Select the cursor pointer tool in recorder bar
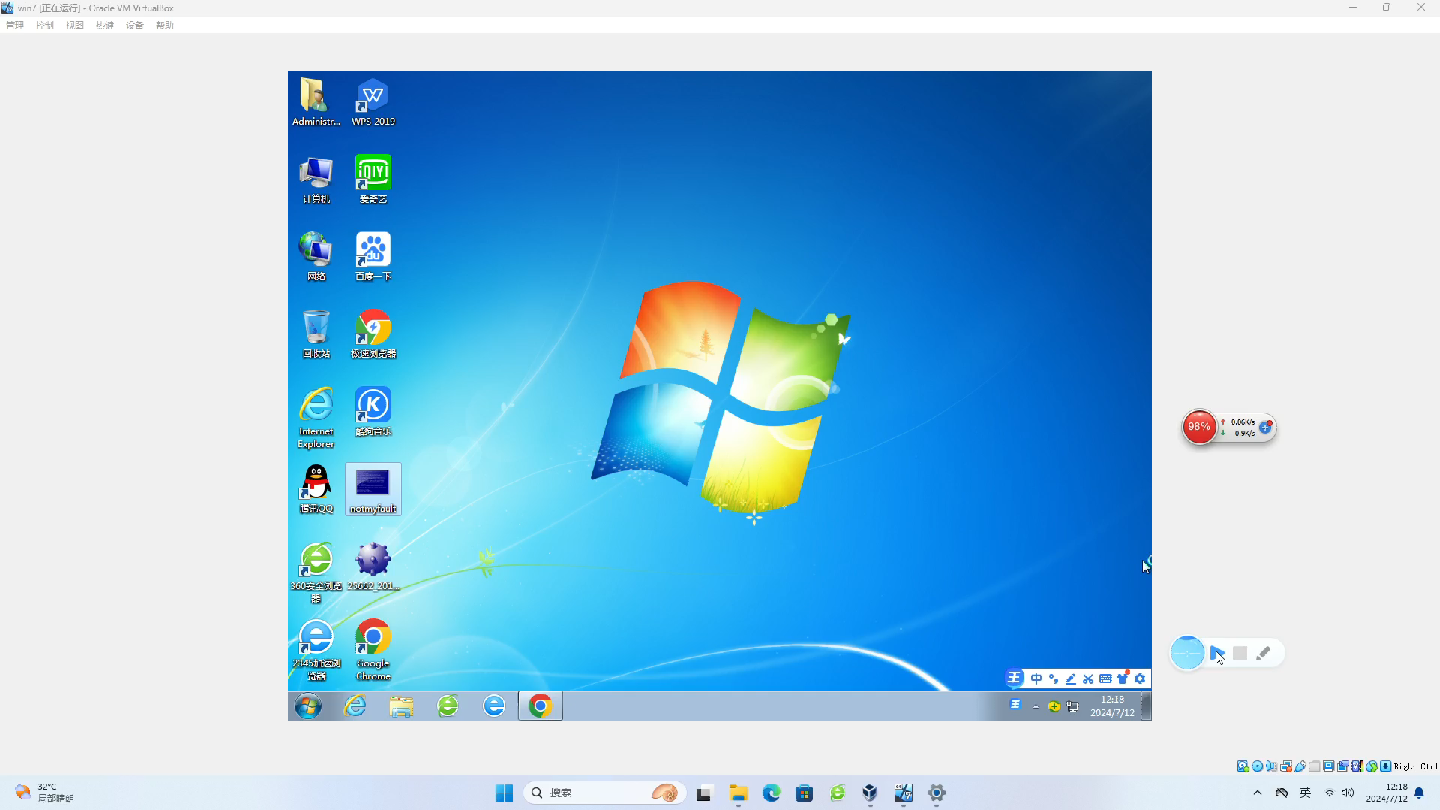The height and width of the screenshot is (810, 1440). pos(1217,653)
